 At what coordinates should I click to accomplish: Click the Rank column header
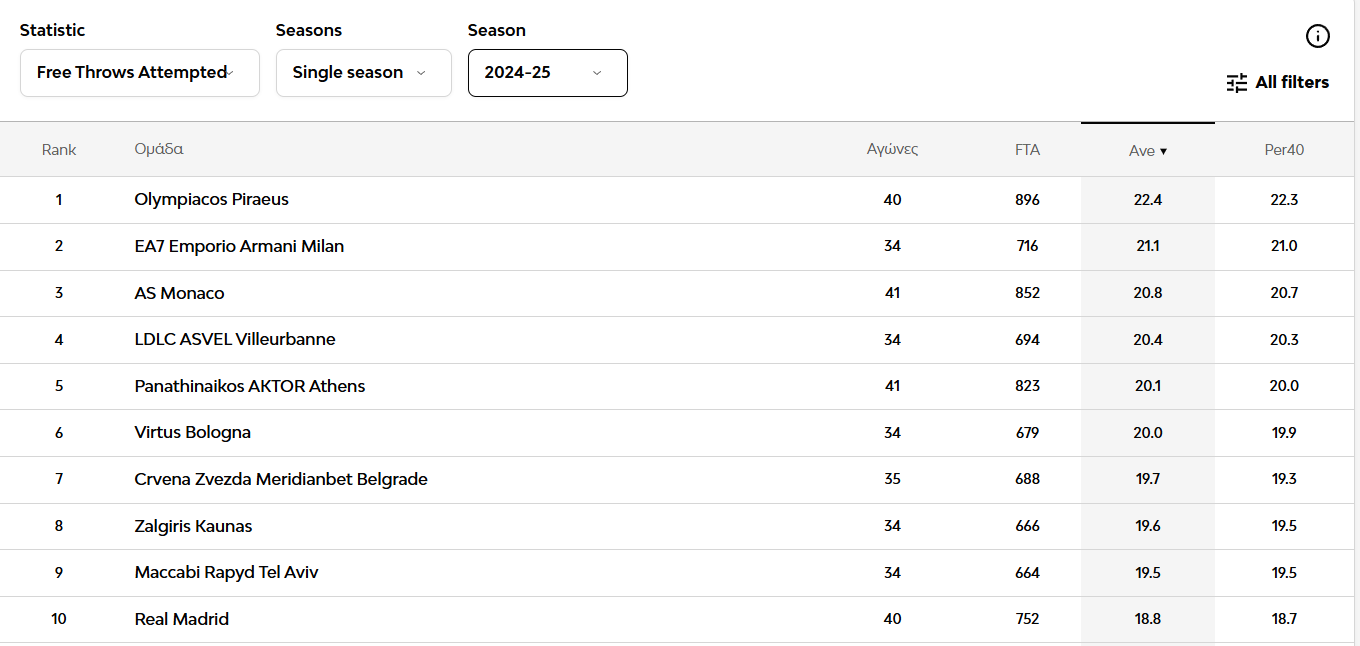tap(59, 150)
